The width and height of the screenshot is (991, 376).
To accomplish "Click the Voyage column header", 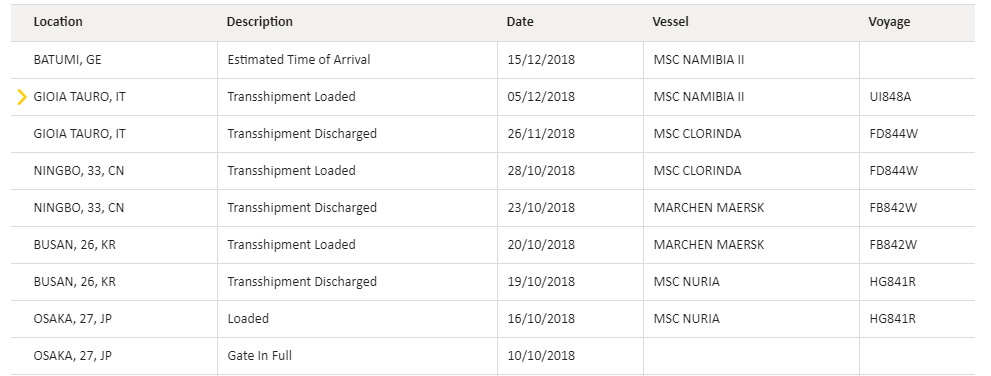I will pyautogui.click(x=889, y=21).
